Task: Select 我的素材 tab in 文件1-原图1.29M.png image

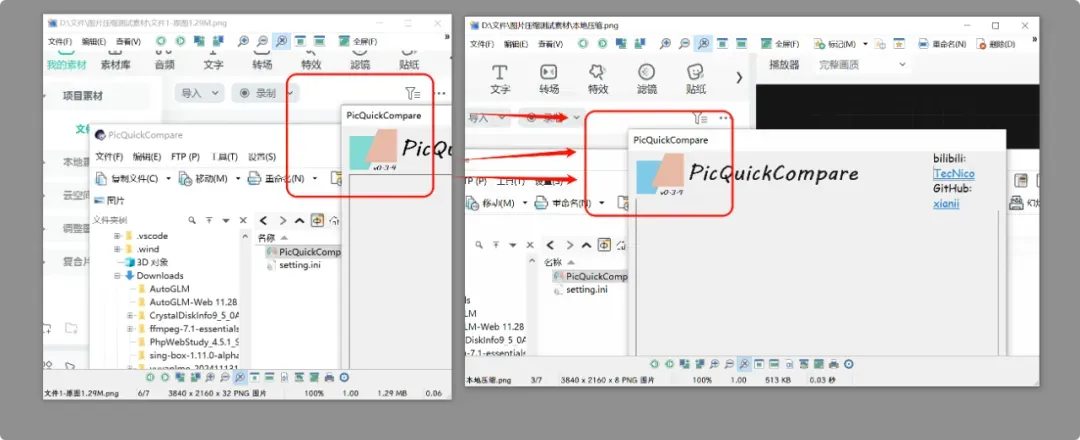Action: click(67, 65)
